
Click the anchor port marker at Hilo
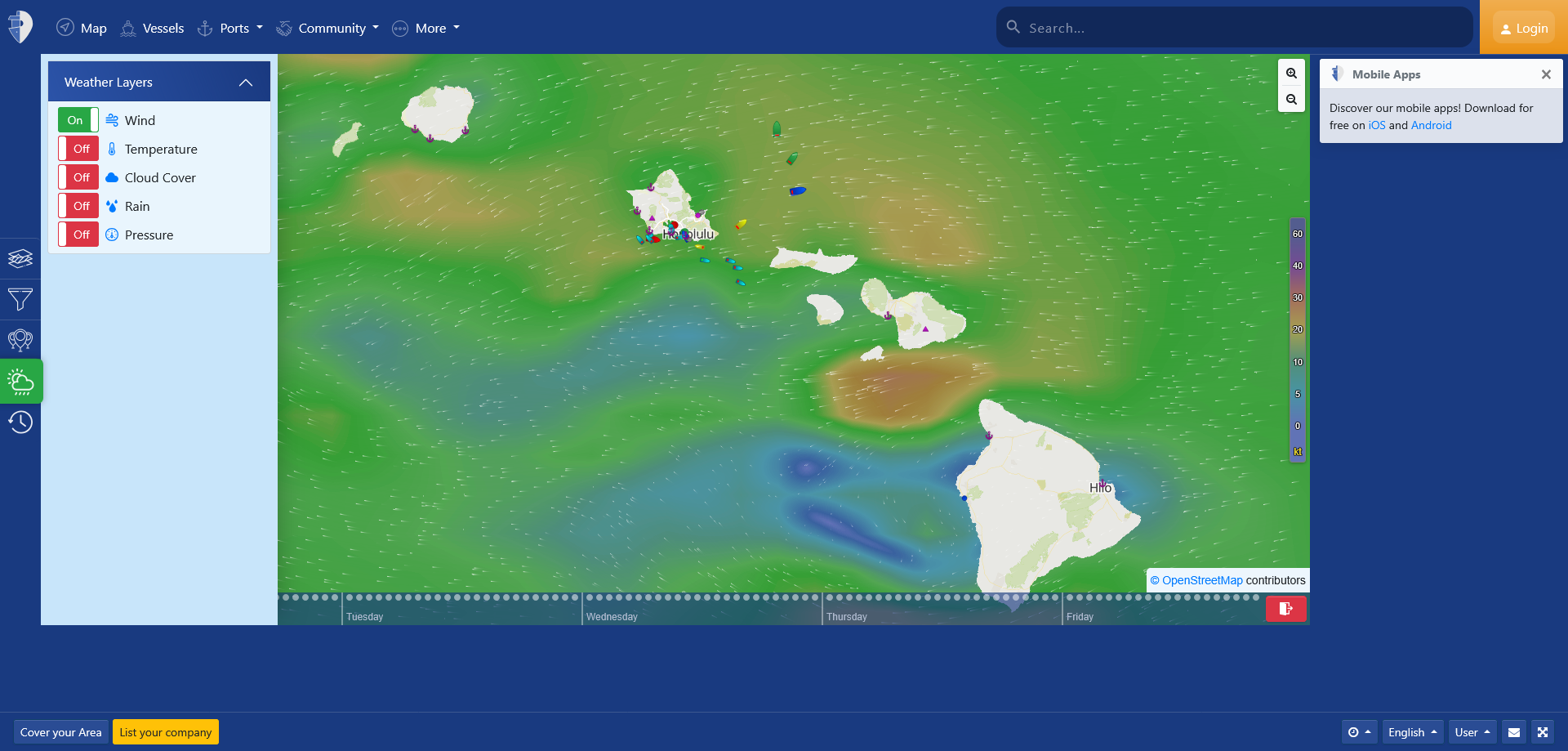pyautogui.click(x=1102, y=484)
